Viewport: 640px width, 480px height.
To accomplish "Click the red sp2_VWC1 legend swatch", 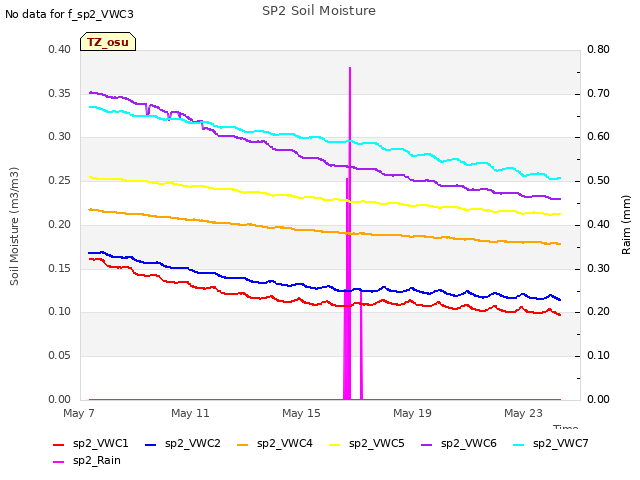I will [x=59, y=444].
